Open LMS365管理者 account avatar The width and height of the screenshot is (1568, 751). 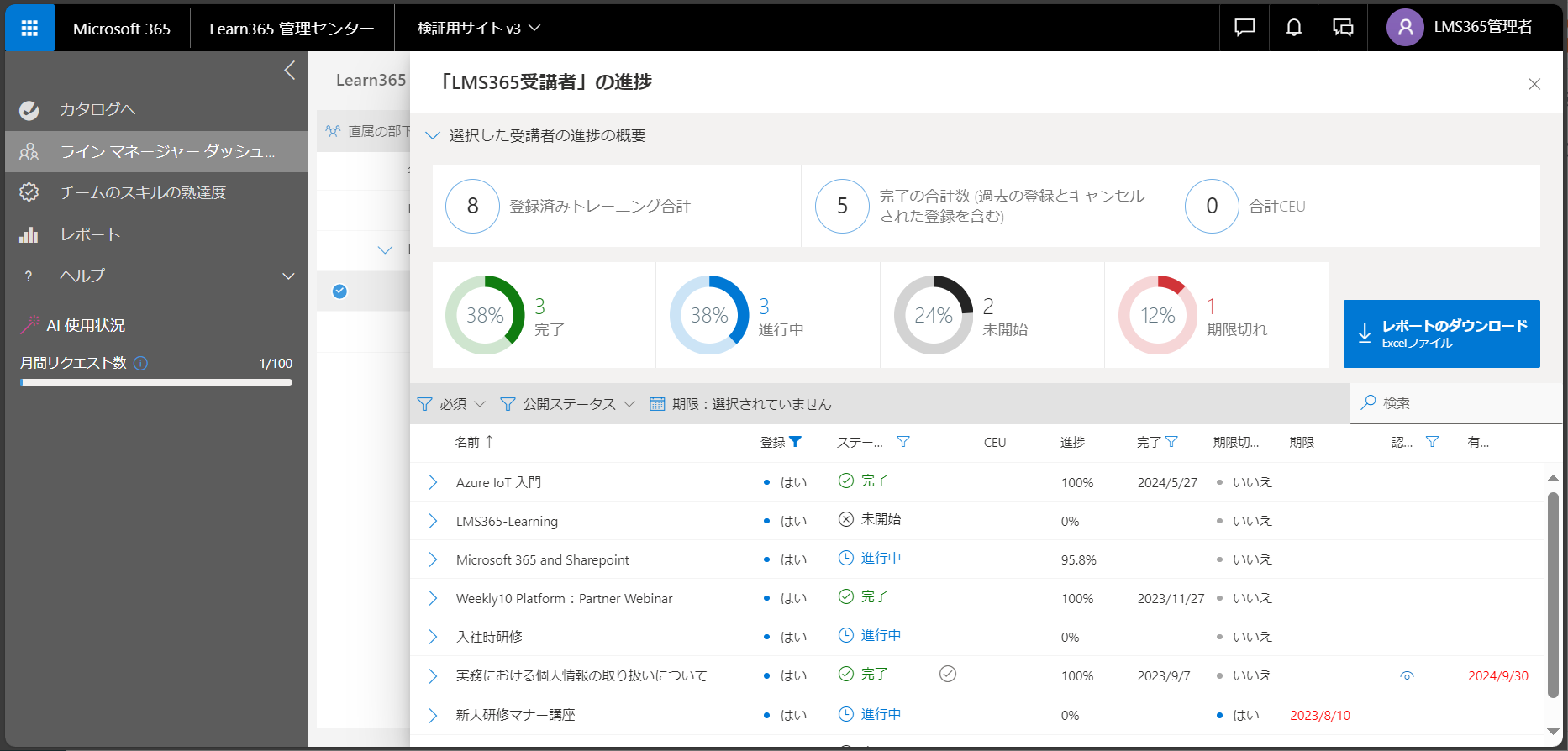pyautogui.click(x=1405, y=28)
